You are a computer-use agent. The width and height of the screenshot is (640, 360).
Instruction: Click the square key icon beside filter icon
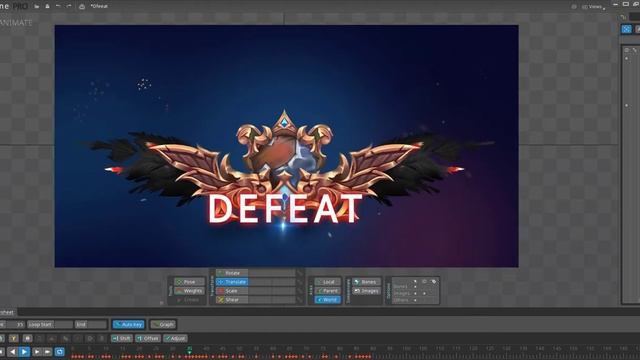27,338
